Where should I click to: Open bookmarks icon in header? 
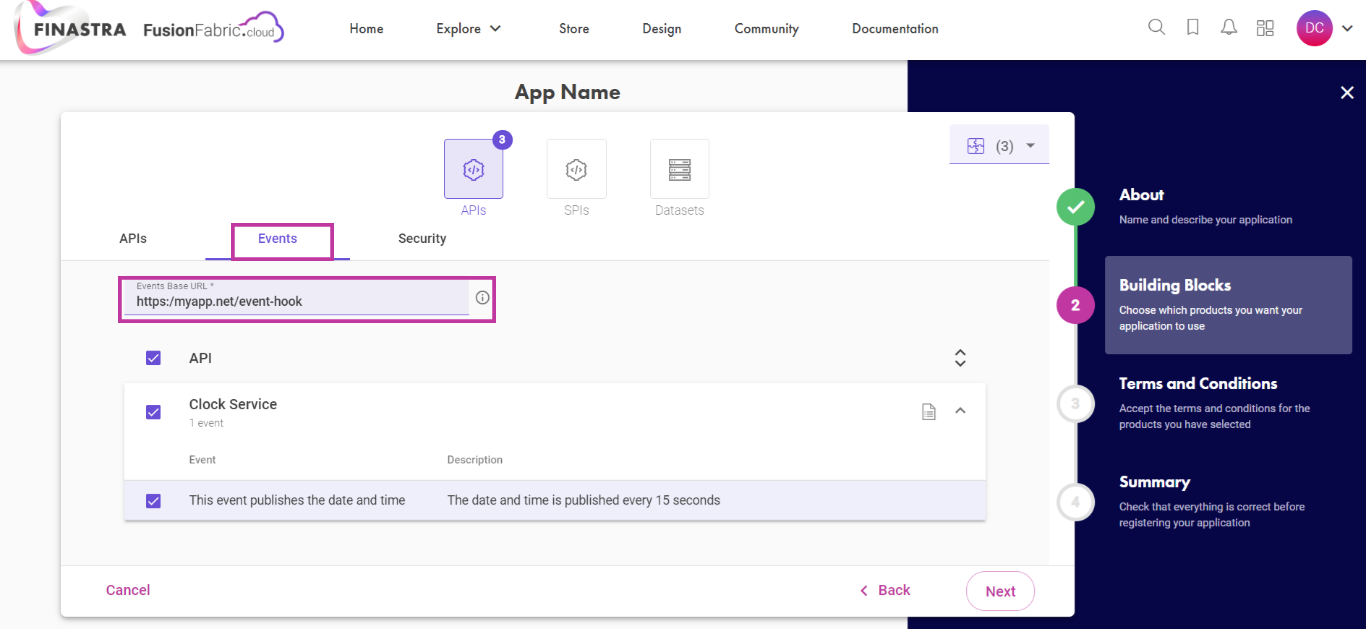[1192, 28]
